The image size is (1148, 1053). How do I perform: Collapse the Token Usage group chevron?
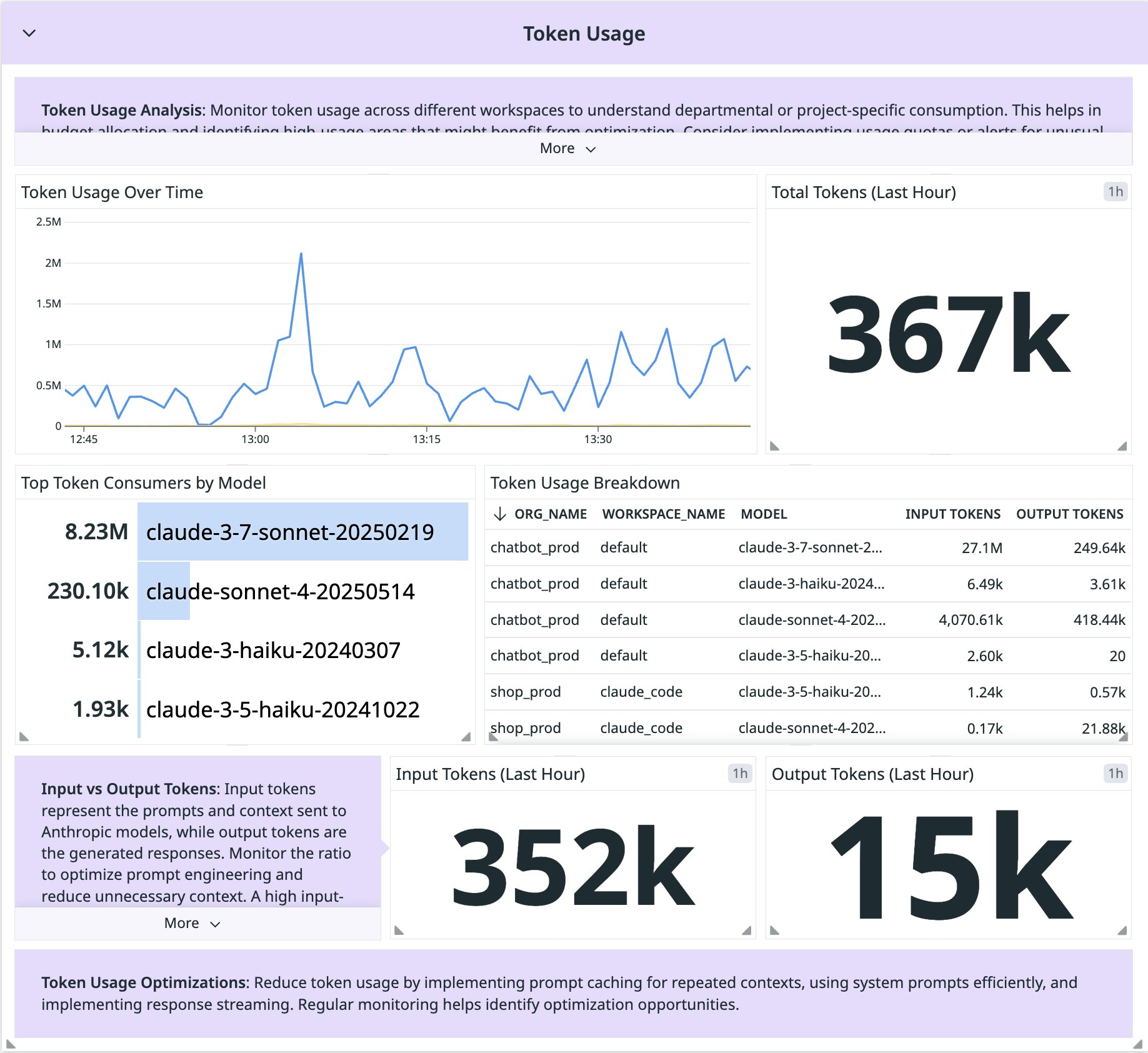point(29,33)
